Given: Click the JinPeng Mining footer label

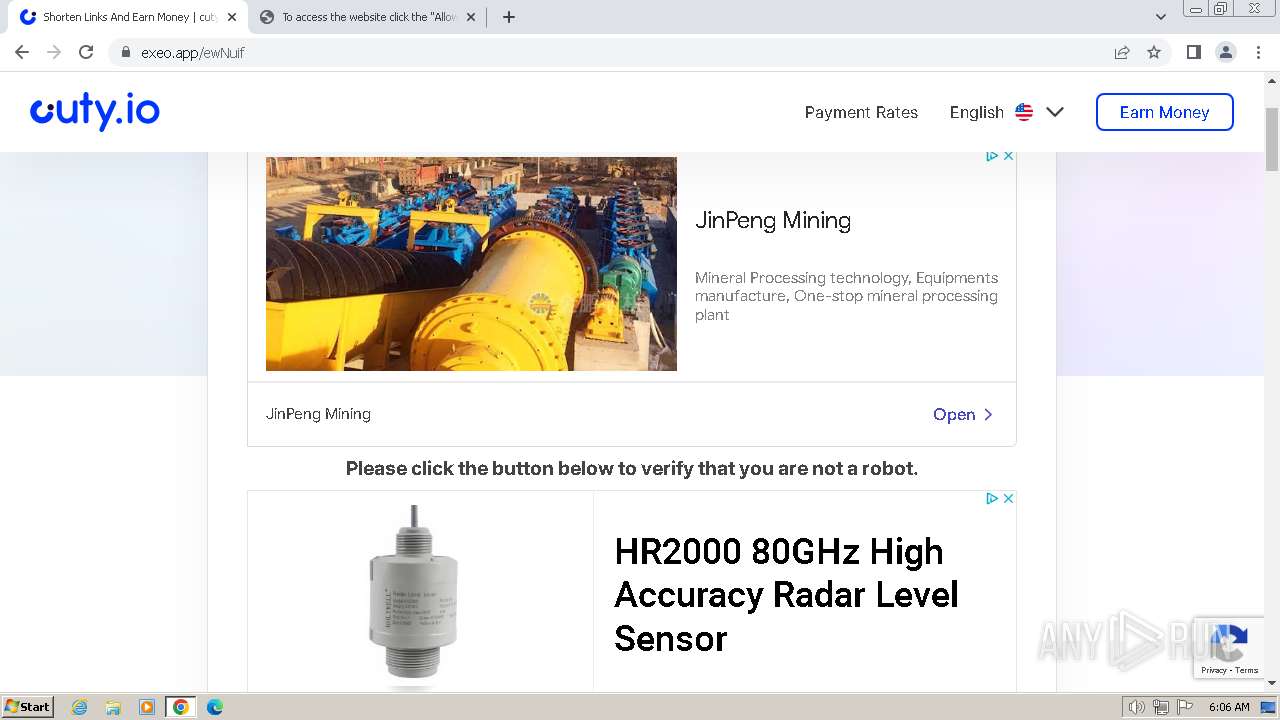Looking at the screenshot, I should (318, 414).
